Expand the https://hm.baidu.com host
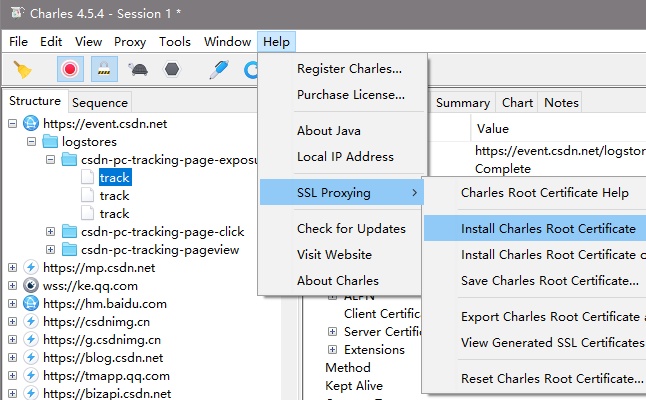The image size is (646, 400). tap(12, 304)
